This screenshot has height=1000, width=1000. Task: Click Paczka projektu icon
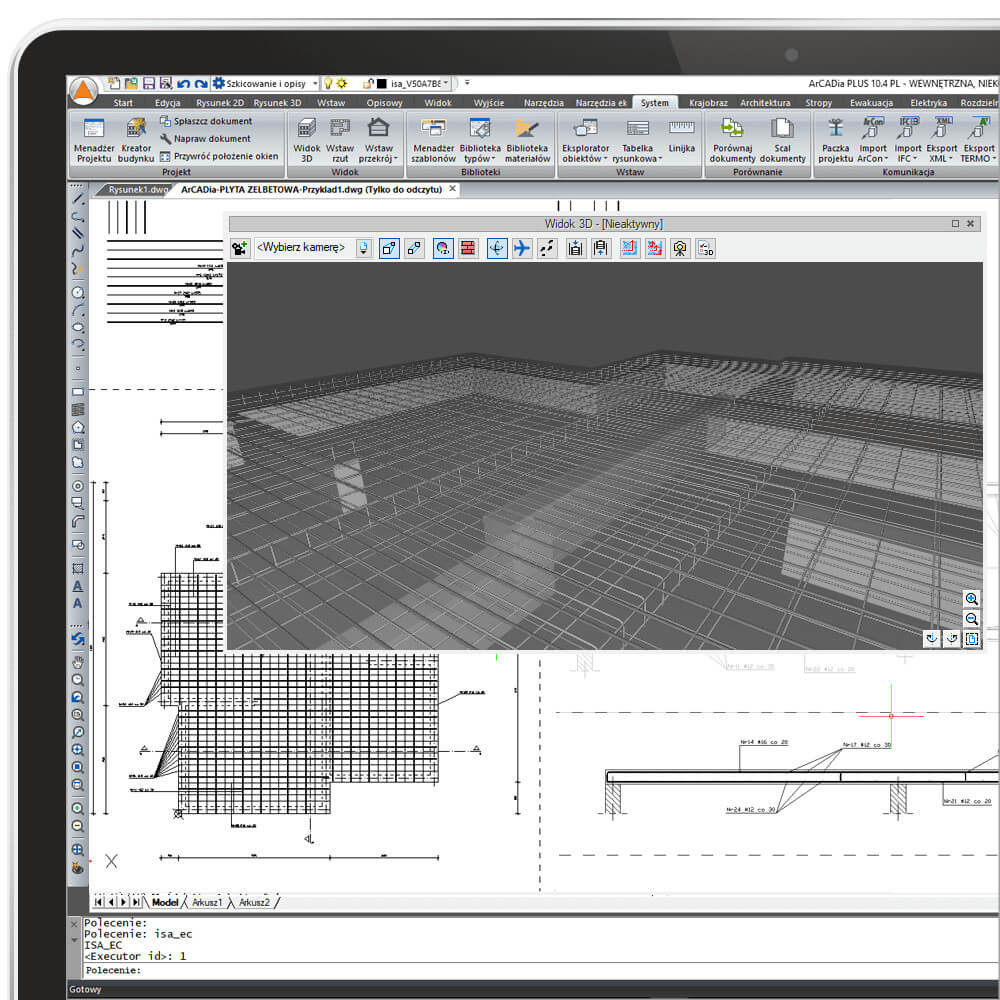835,140
